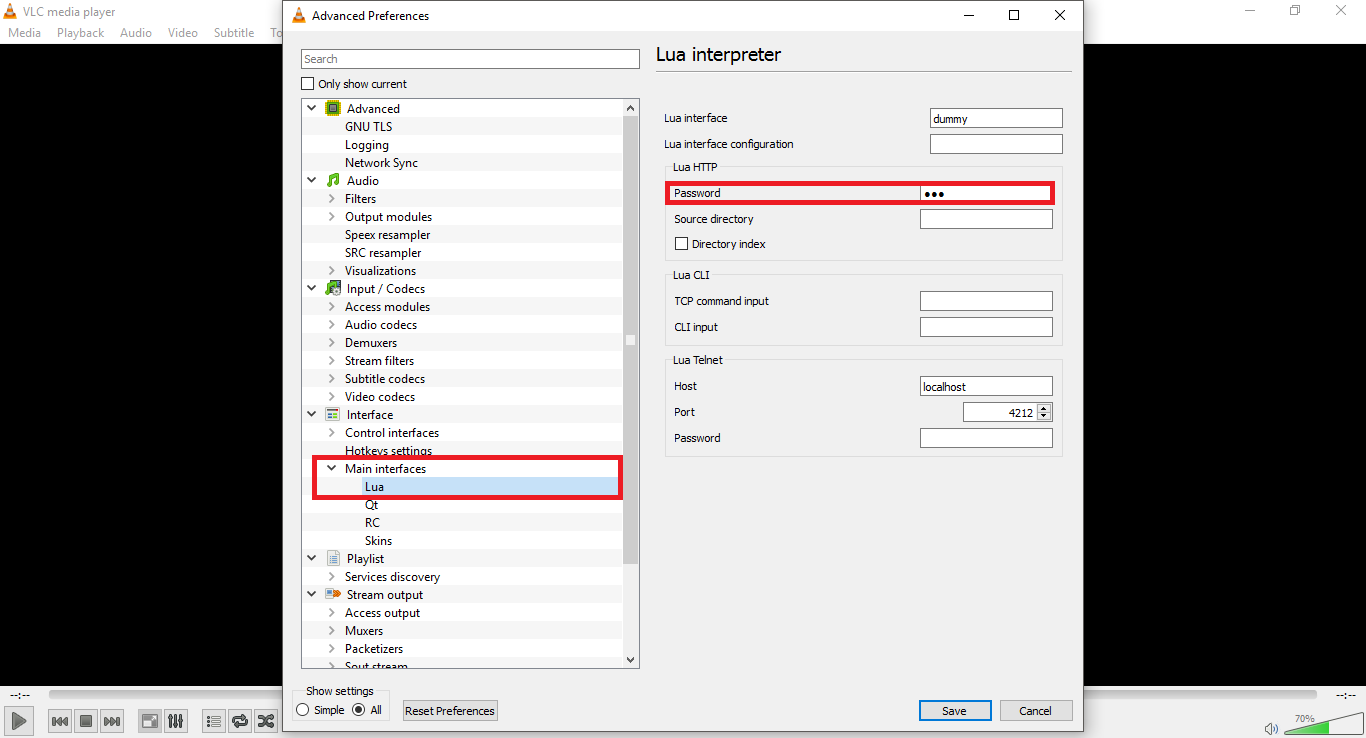Select the Audio category music-note icon
The image size is (1366, 738).
coord(333,180)
